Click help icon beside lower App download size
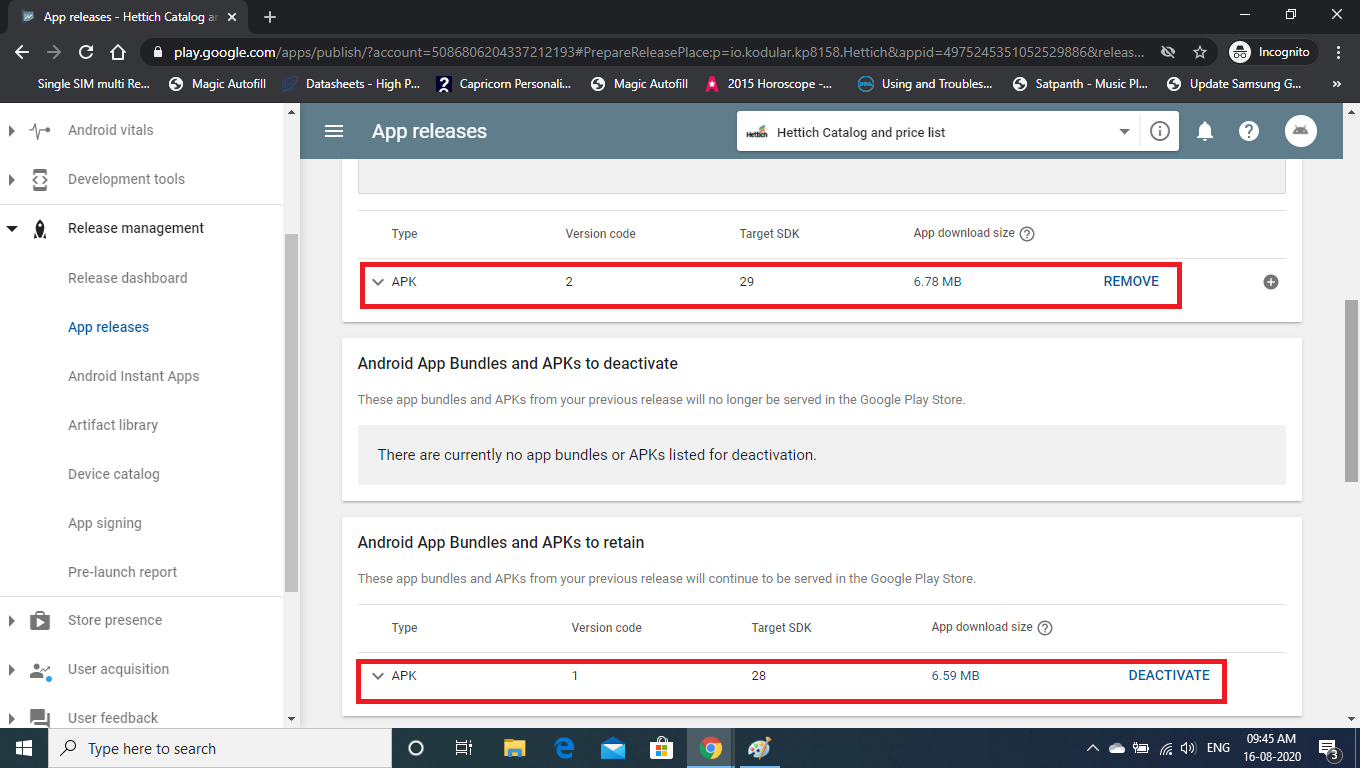This screenshot has width=1360, height=768. coord(1045,628)
